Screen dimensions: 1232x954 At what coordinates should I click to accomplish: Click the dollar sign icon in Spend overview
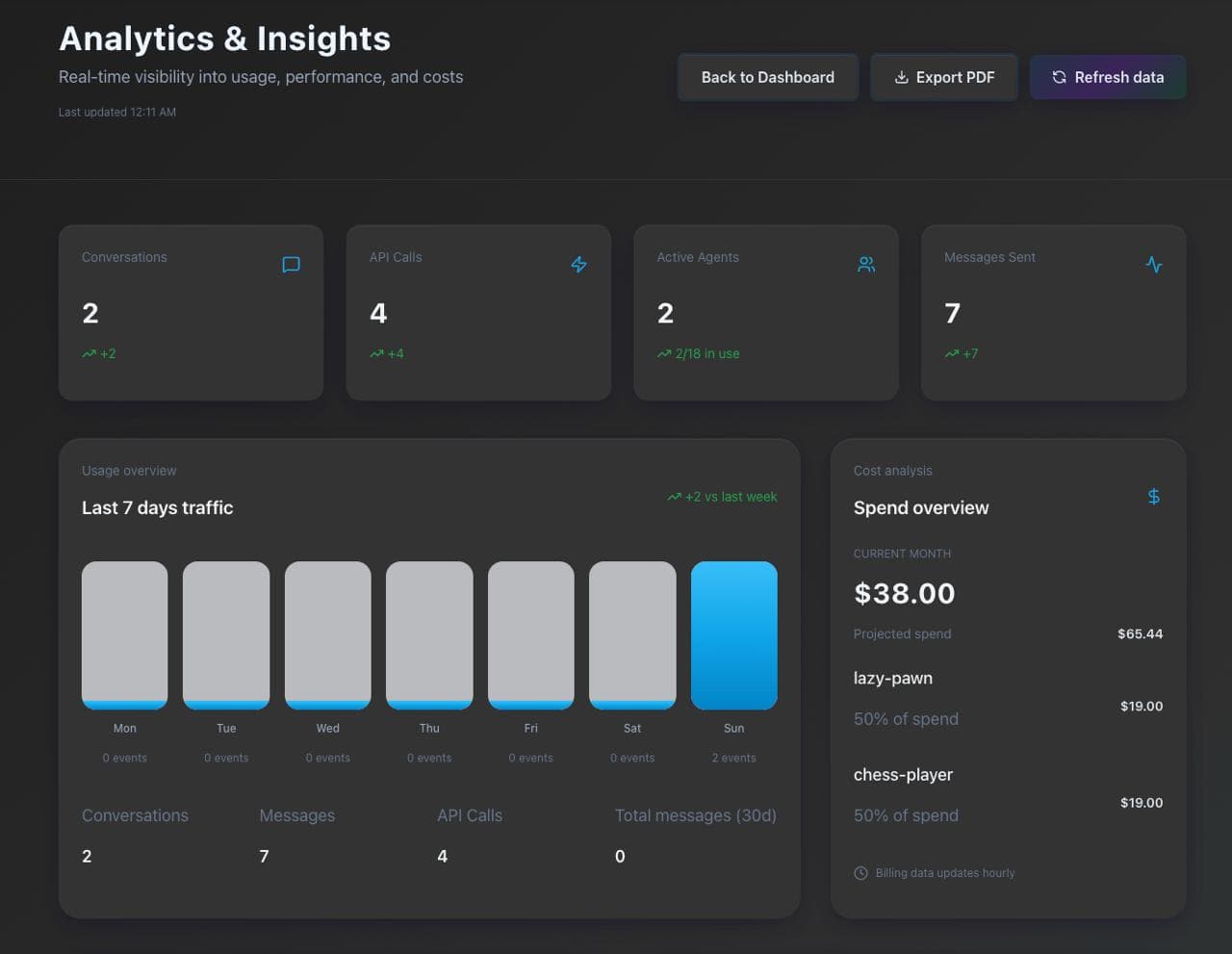point(1153,497)
